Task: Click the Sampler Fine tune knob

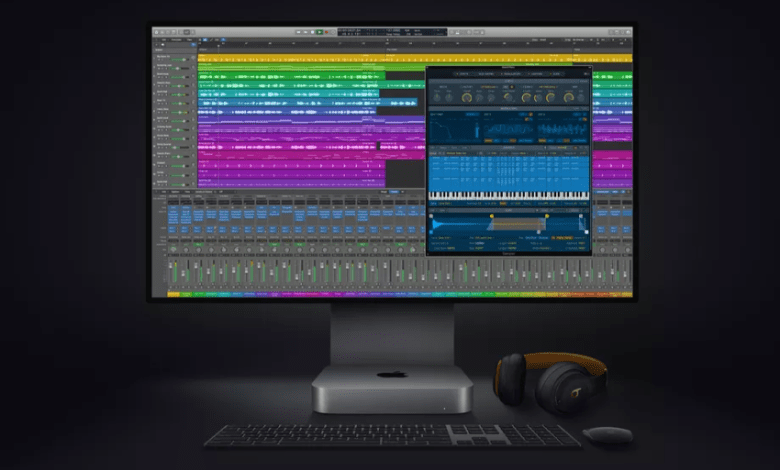Action: (x=449, y=97)
